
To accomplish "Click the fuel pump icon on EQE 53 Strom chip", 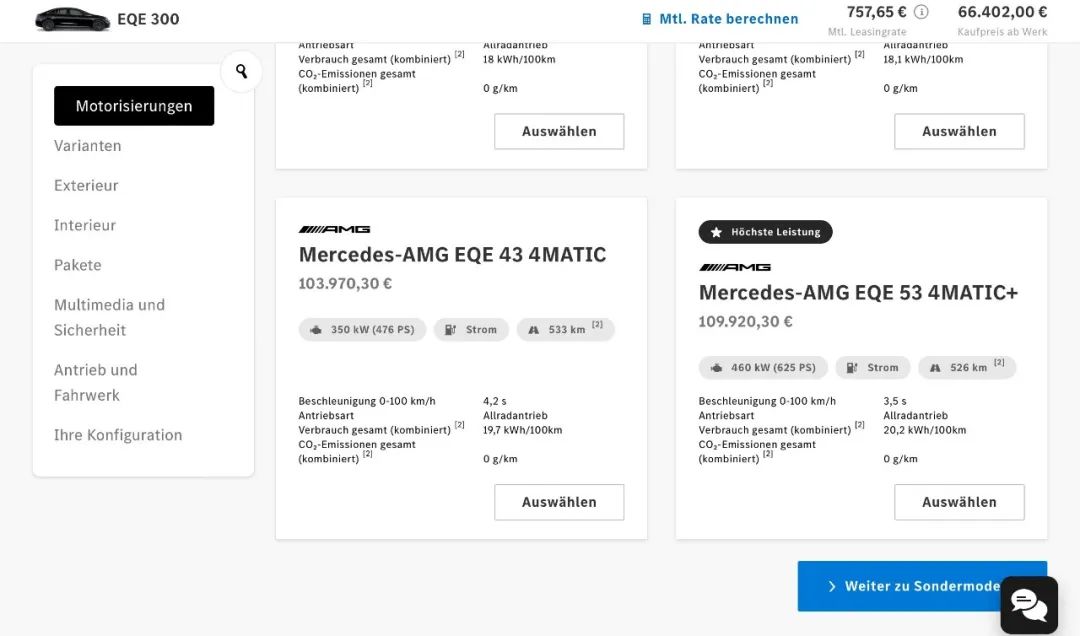I will point(852,368).
